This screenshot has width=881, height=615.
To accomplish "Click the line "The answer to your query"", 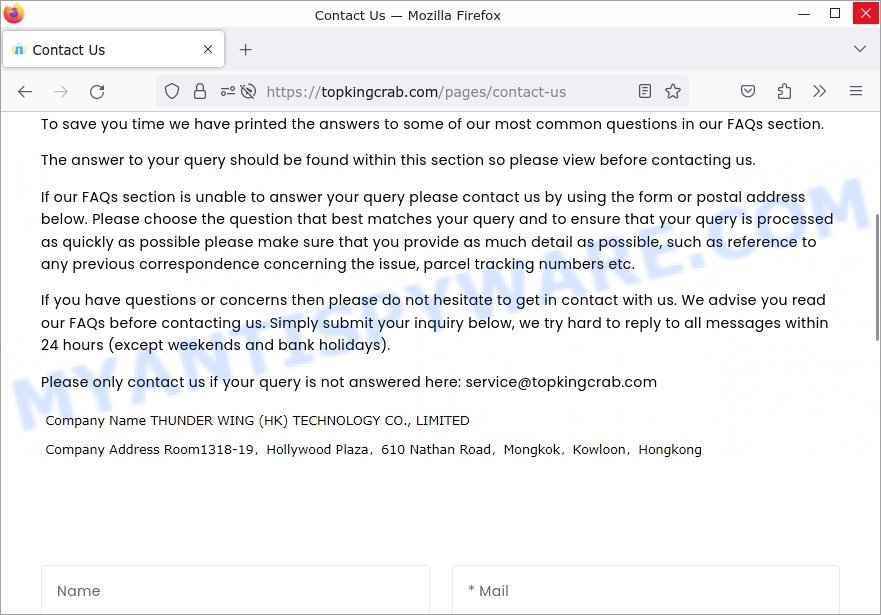I will pos(398,161).
